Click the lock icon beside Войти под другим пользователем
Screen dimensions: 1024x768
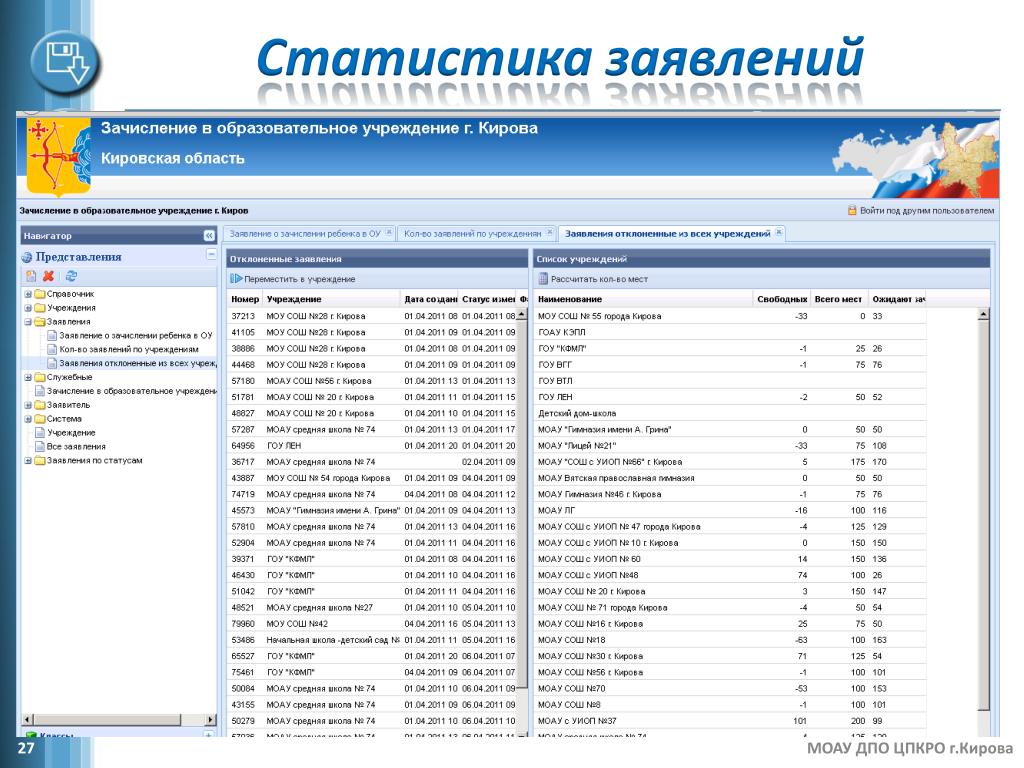pos(852,210)
